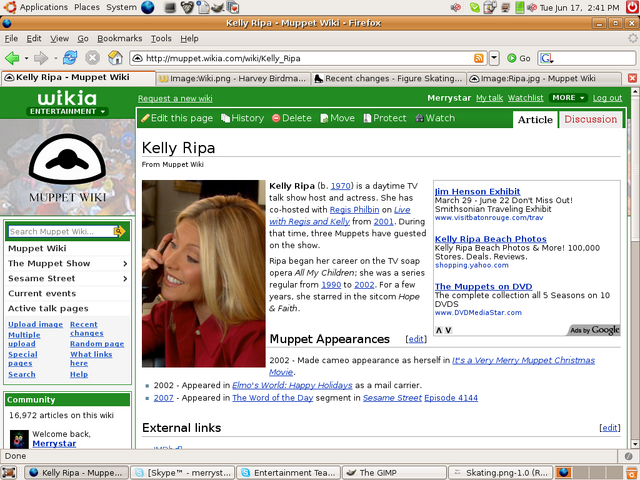Click the Ubuntu logo in top panel
Screen dimensions: 640x480
point(10,7)
